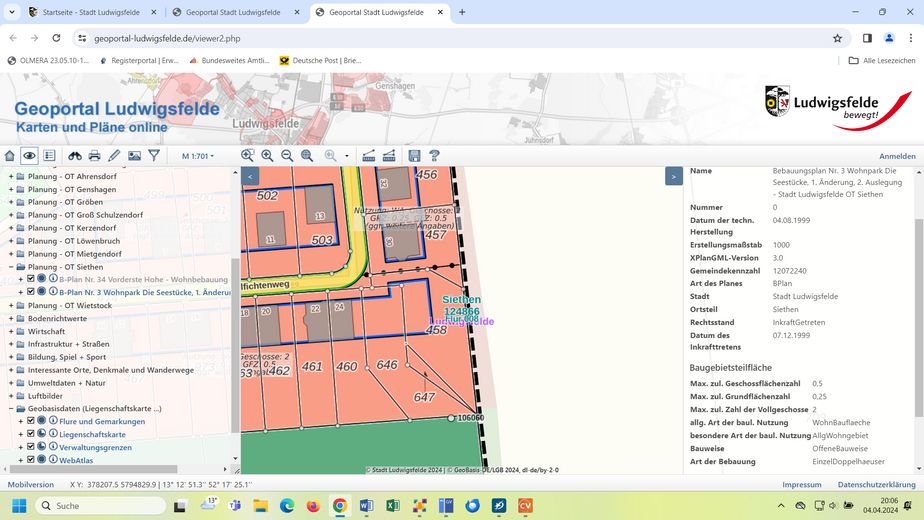Click the printer icon to print map
The image size is (924, 520).
[94, 156]
